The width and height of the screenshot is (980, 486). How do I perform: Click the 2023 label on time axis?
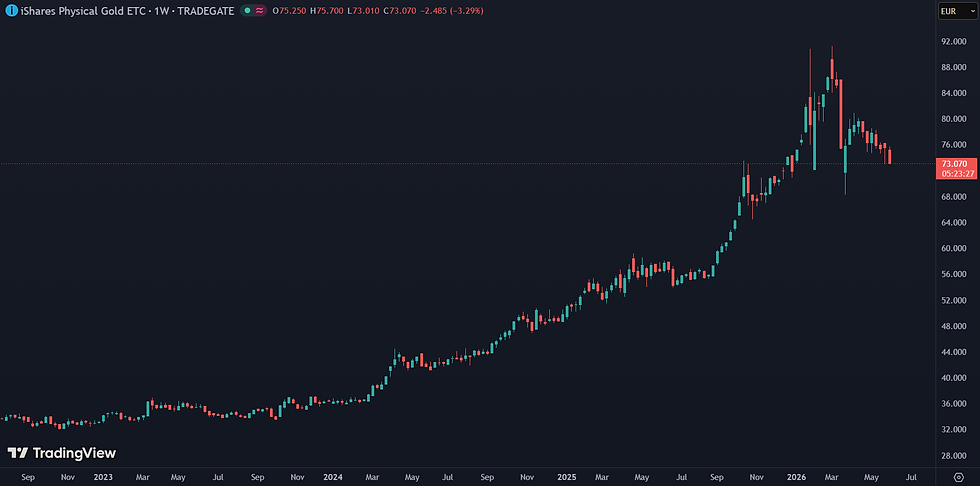(x=103, y=477)
